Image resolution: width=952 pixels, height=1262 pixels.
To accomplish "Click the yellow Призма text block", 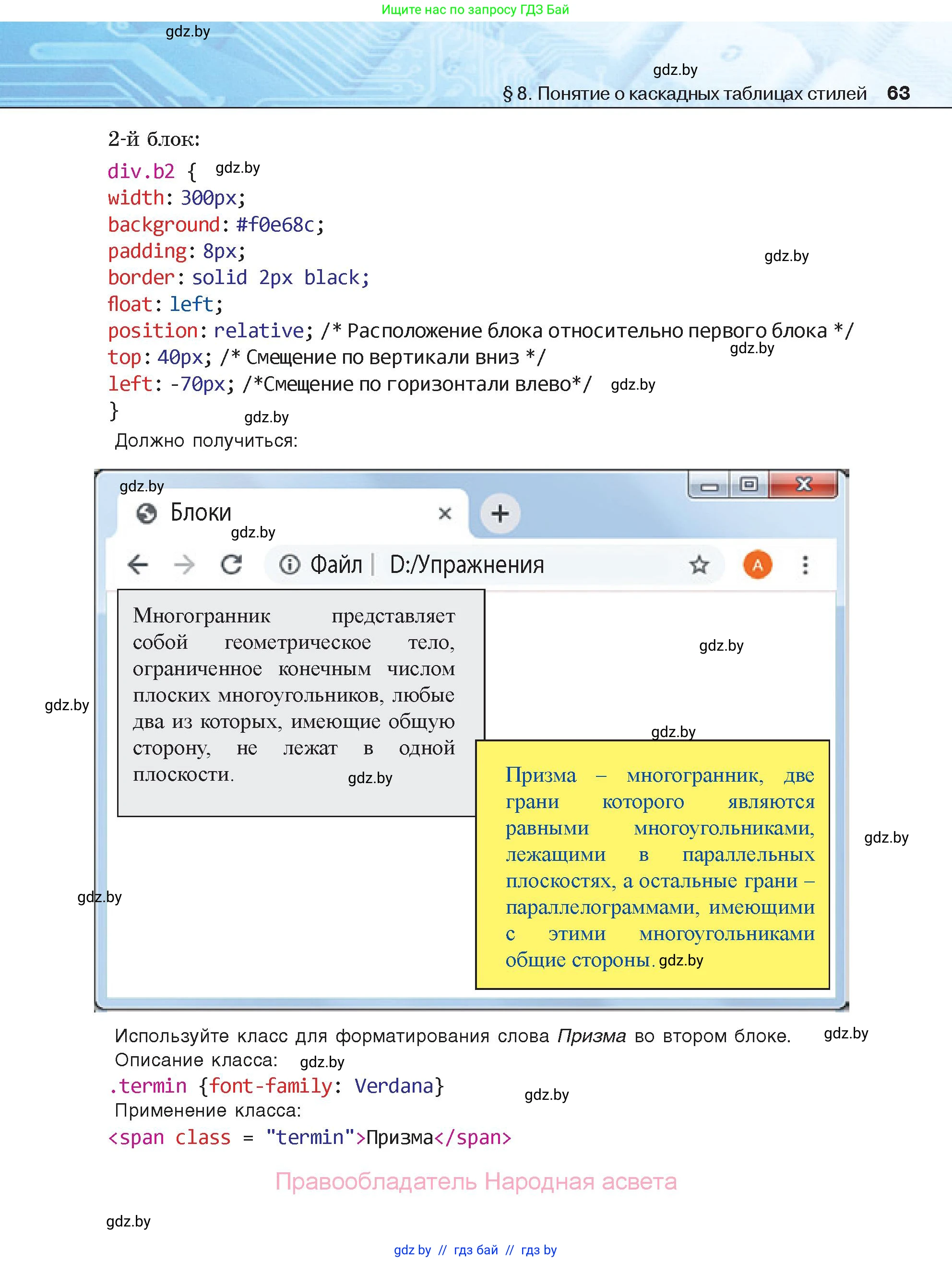I will [x=652, y=864].
